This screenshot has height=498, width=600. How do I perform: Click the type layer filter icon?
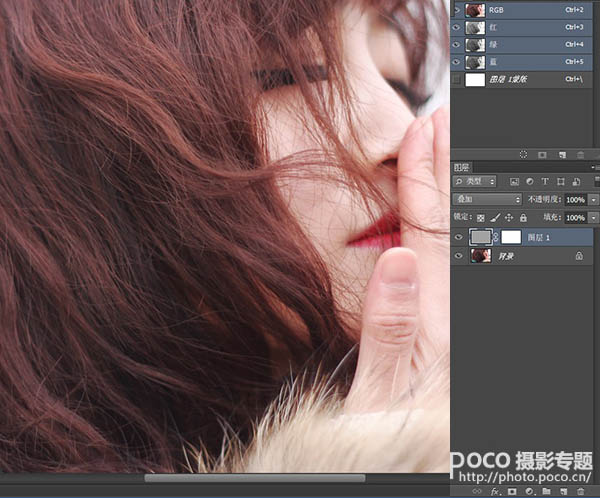click(x=544, y=182)
